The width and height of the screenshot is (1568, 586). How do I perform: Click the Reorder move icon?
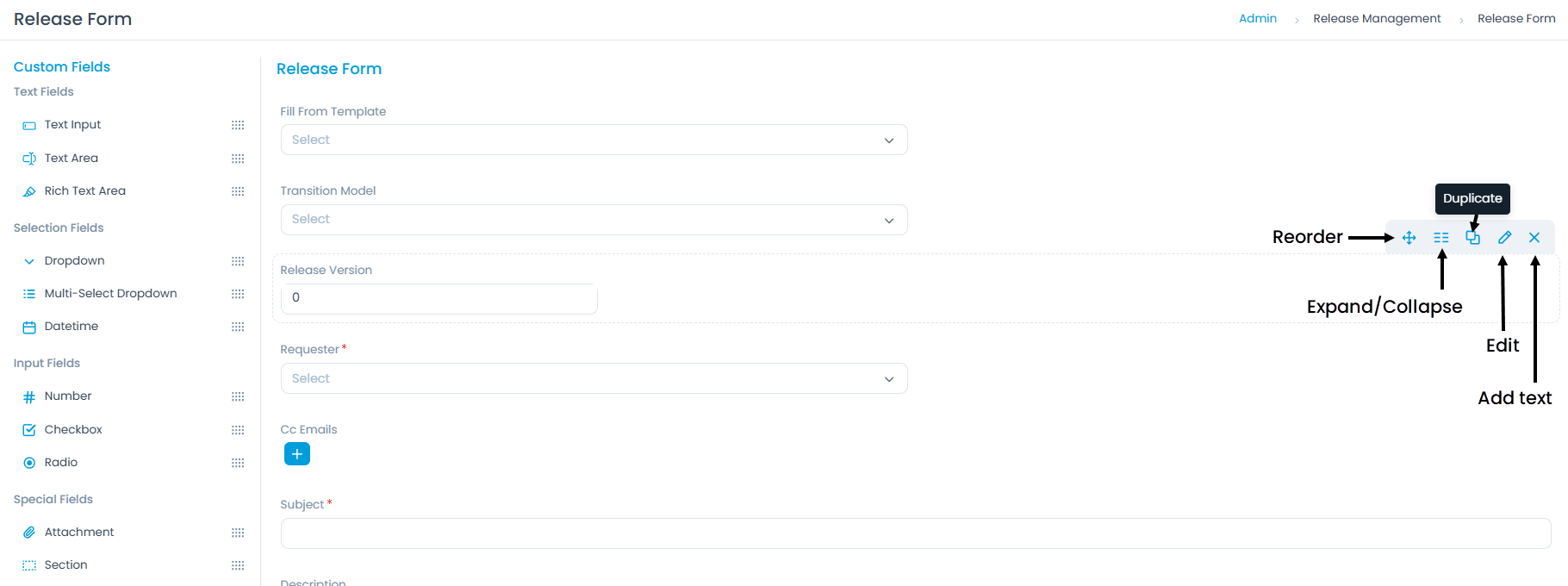1409,238
